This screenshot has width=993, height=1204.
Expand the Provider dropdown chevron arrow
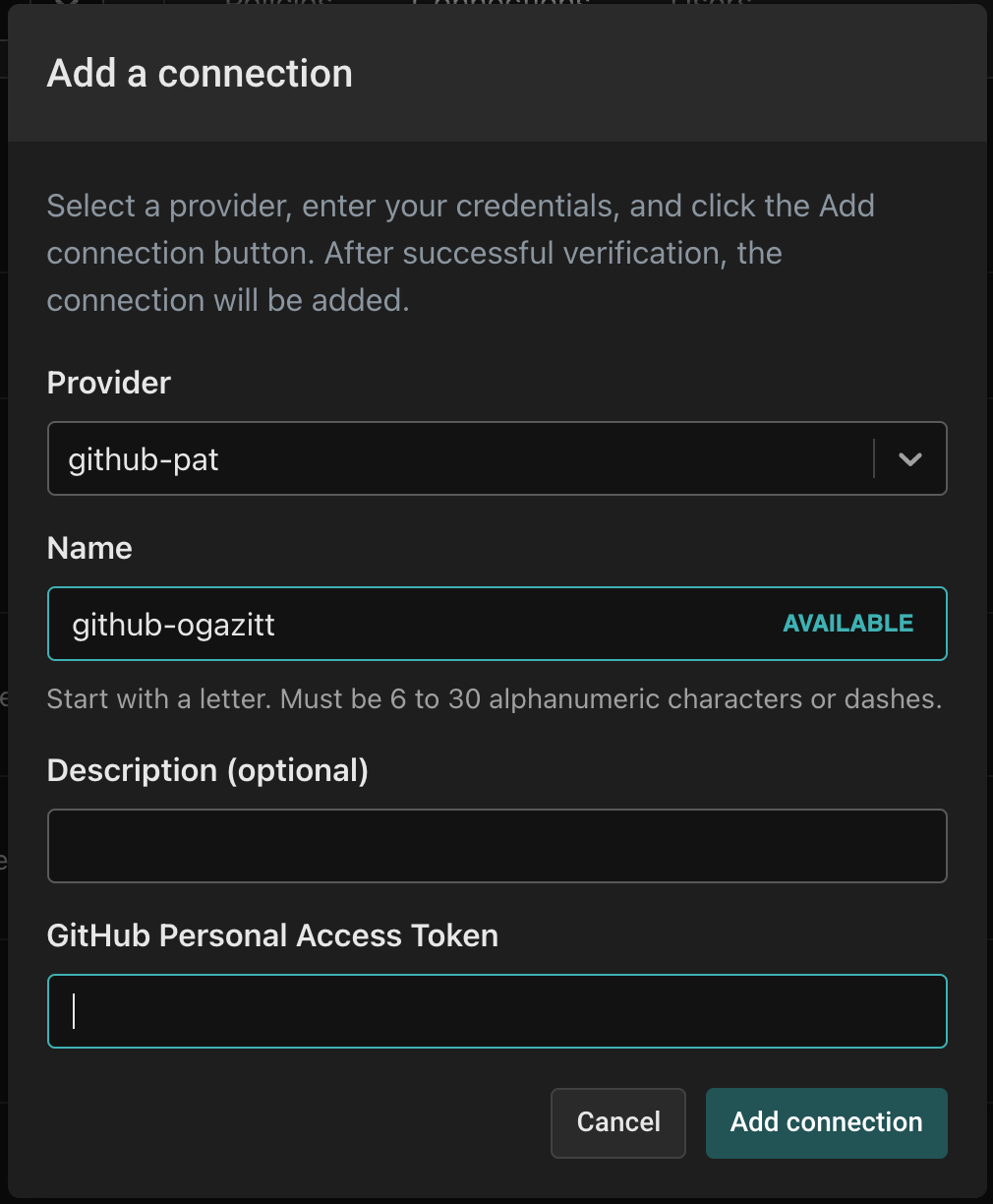(x=910, y=459)
